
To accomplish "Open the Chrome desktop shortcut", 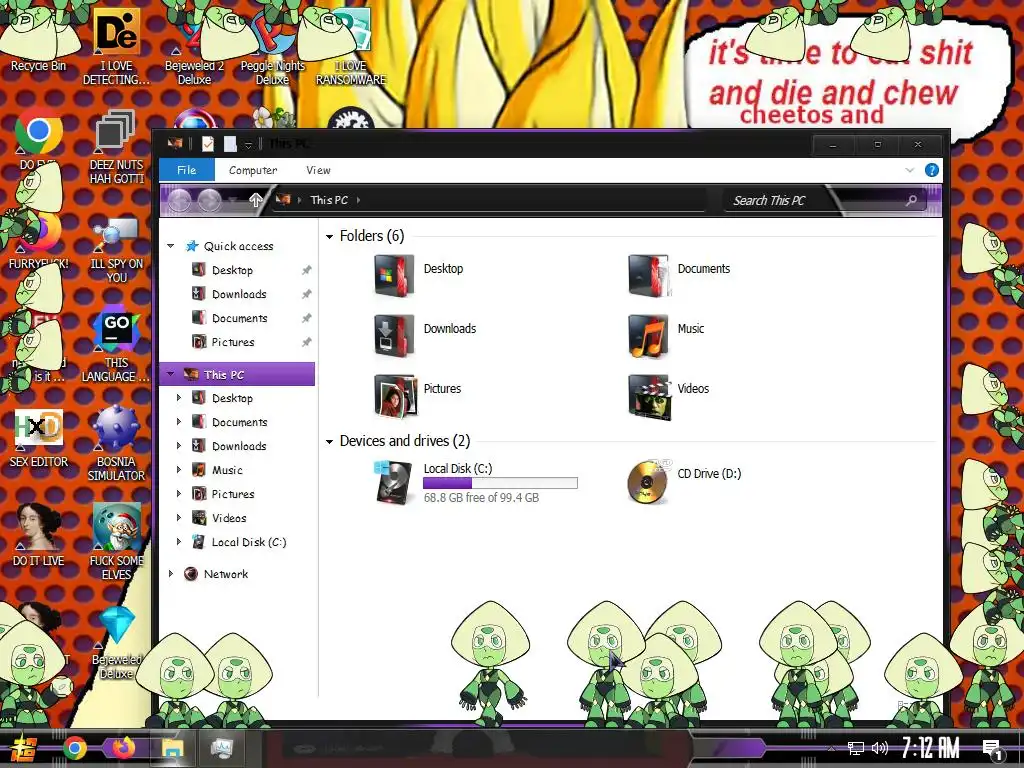I will pyautogui.click(x=39, y=131).
